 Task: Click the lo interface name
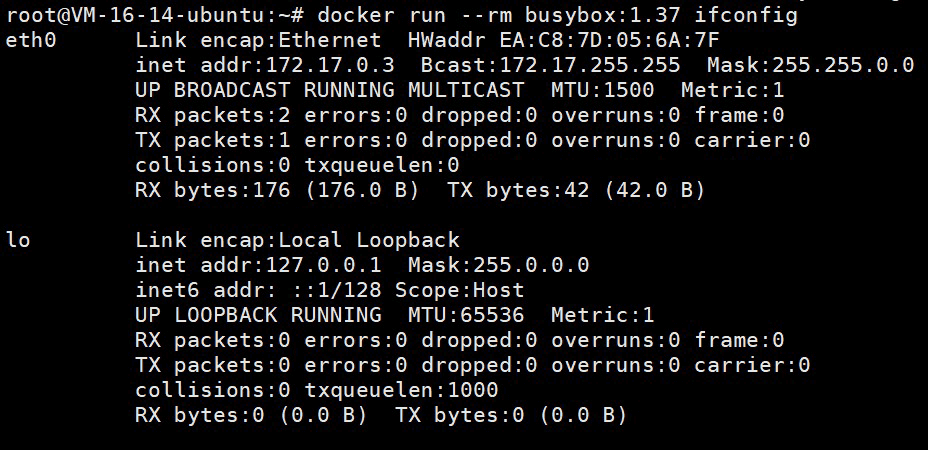[18, 240]
